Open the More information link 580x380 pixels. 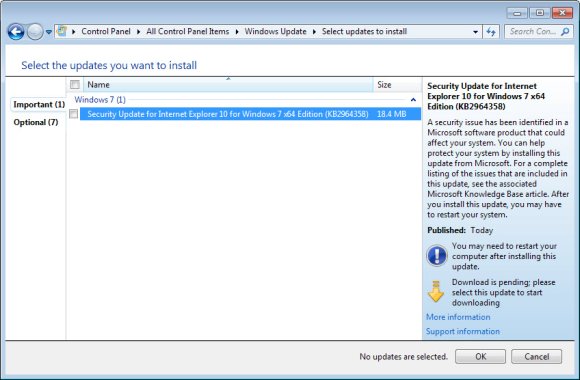(458, 317)
